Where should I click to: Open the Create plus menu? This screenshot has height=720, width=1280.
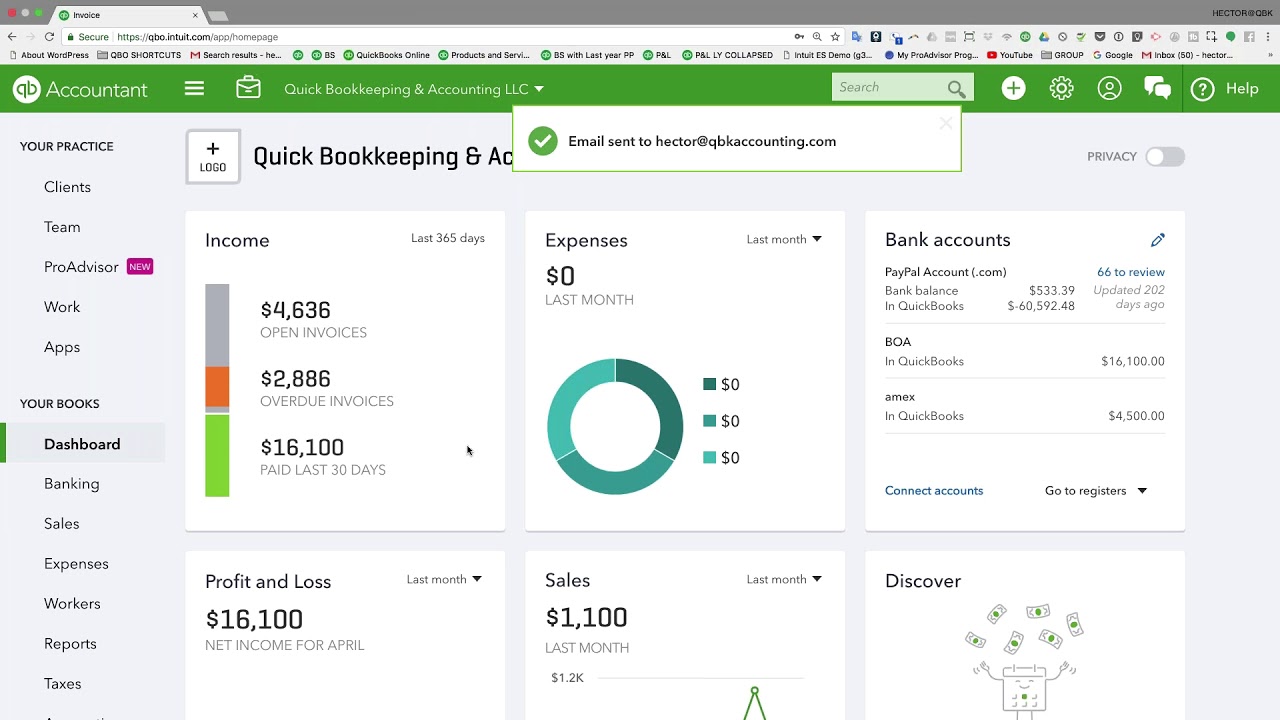pos(1013,88)
